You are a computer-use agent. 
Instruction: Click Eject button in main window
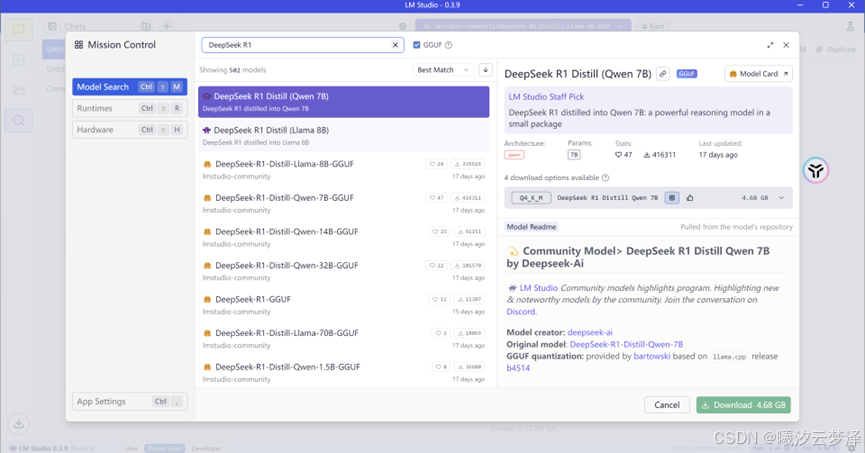pos(653,26)
